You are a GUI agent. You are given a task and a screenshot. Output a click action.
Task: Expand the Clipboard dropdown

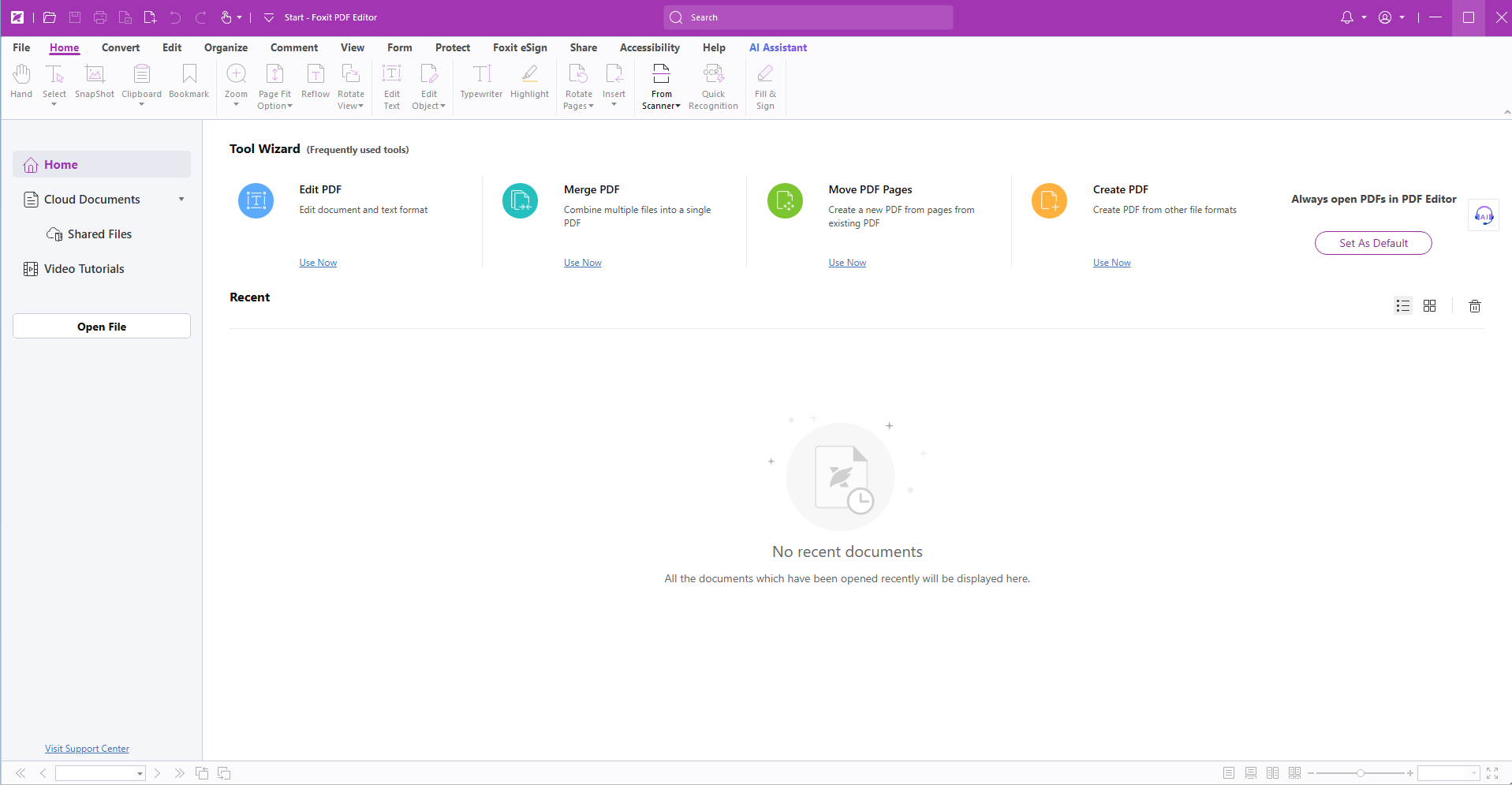click(x=141, y=104)
